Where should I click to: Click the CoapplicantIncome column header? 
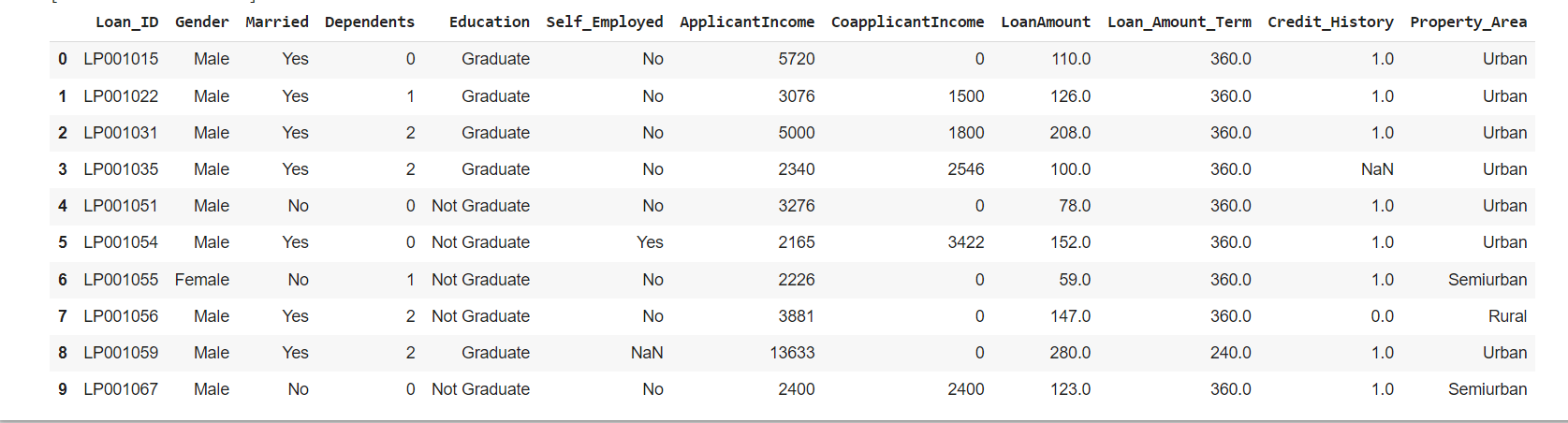pos(908,22)
